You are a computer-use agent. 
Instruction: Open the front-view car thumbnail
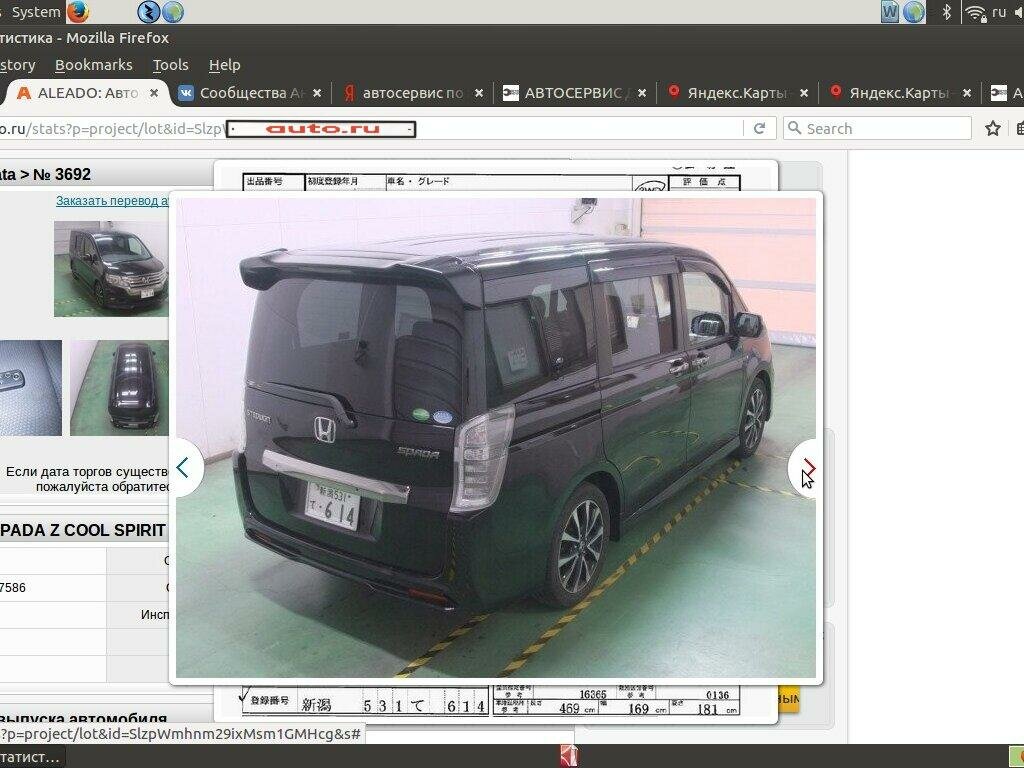111,268
